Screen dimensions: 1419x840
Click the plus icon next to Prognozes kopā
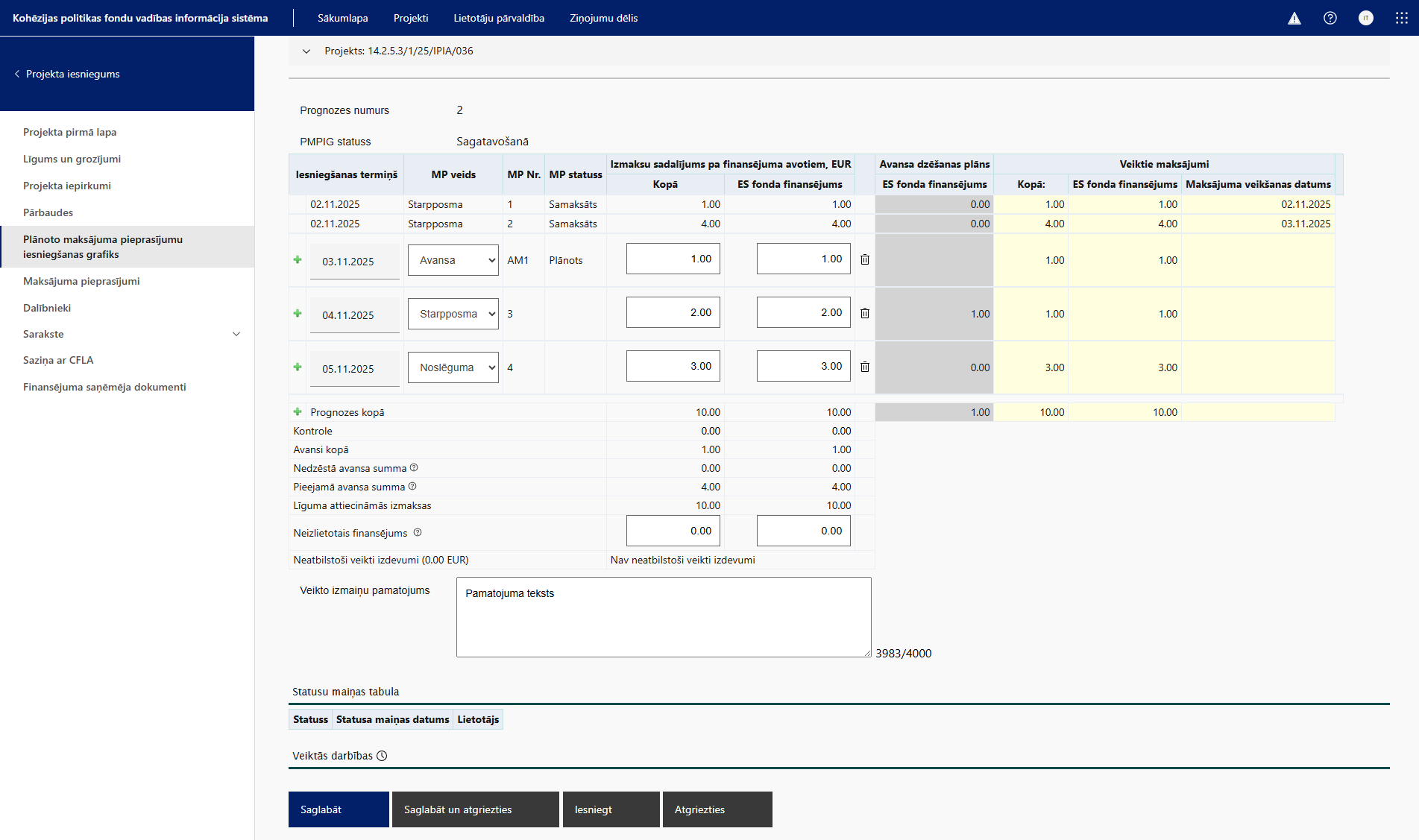click(x=298, y=412)
